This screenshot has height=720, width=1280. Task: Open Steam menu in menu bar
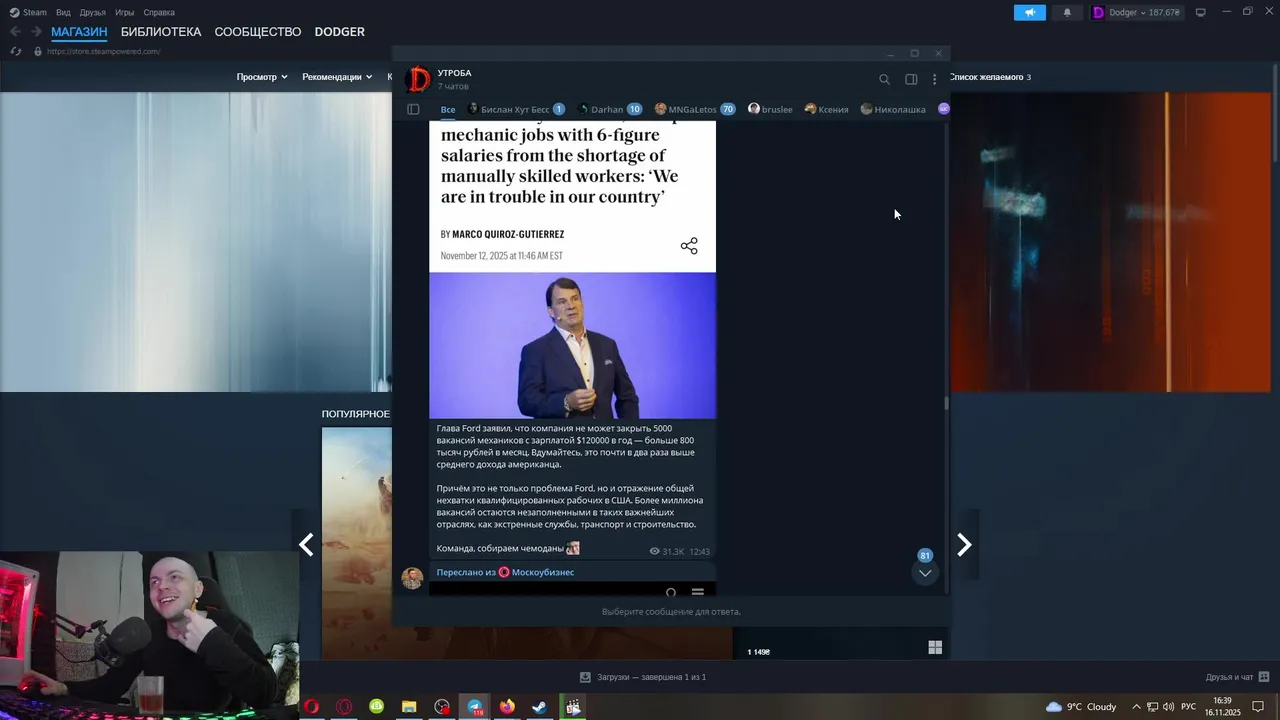point(28,12)
